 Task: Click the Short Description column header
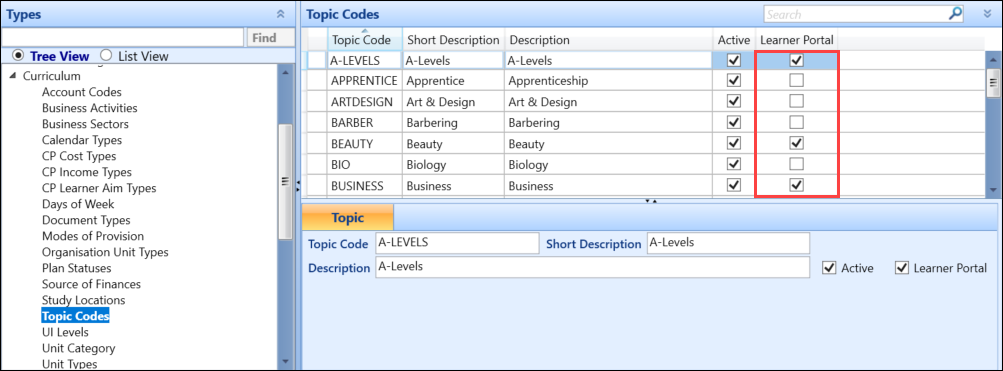tap(453, 40)
